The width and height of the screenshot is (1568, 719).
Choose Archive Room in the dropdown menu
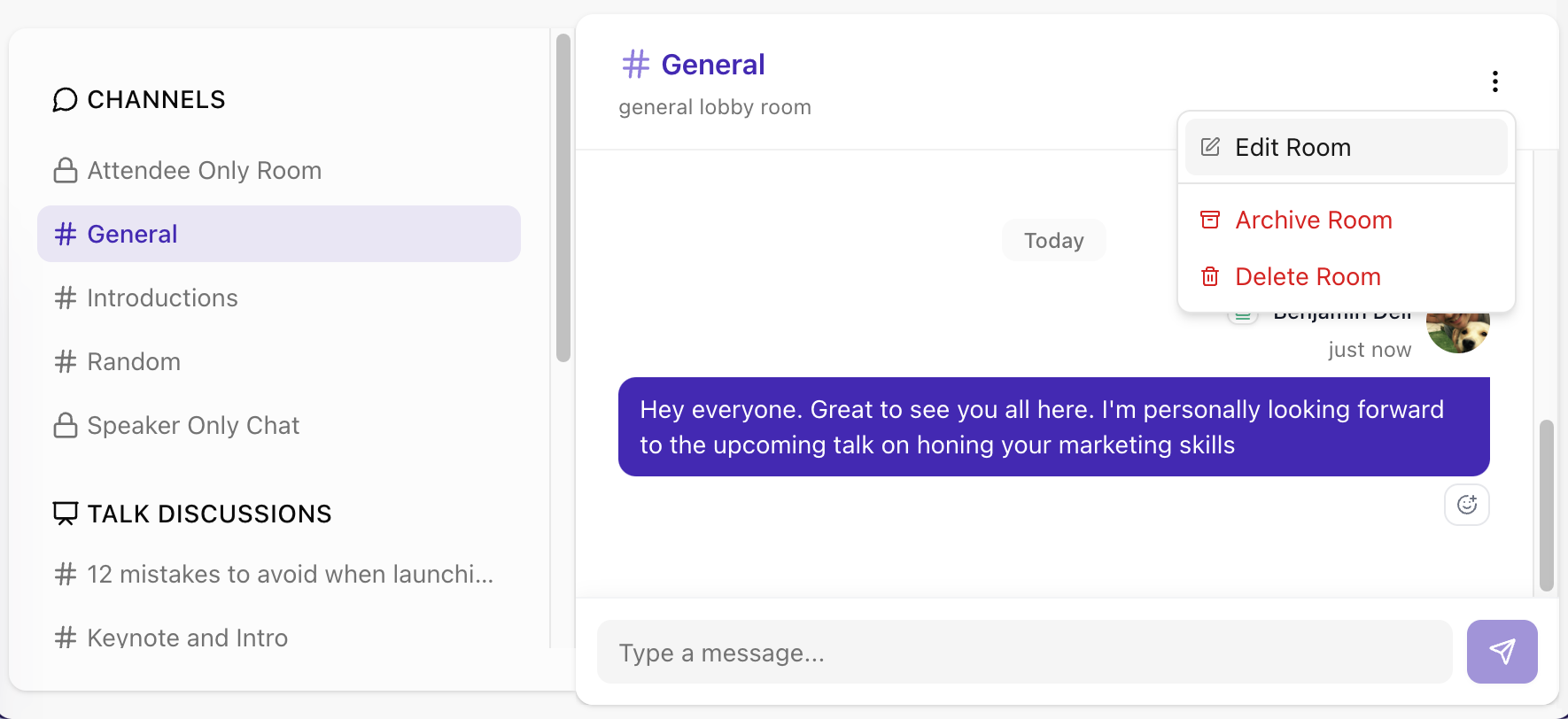[x=1313, y=220]
